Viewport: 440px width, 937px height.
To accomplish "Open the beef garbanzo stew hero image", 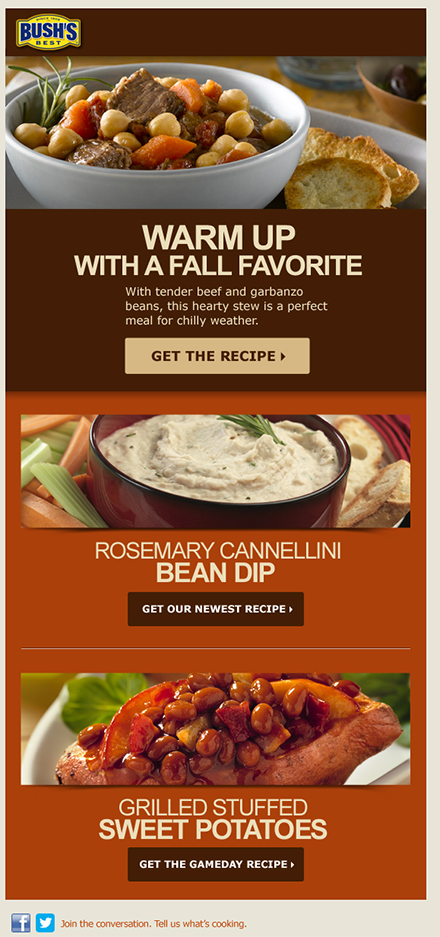I will pos(216,133).
